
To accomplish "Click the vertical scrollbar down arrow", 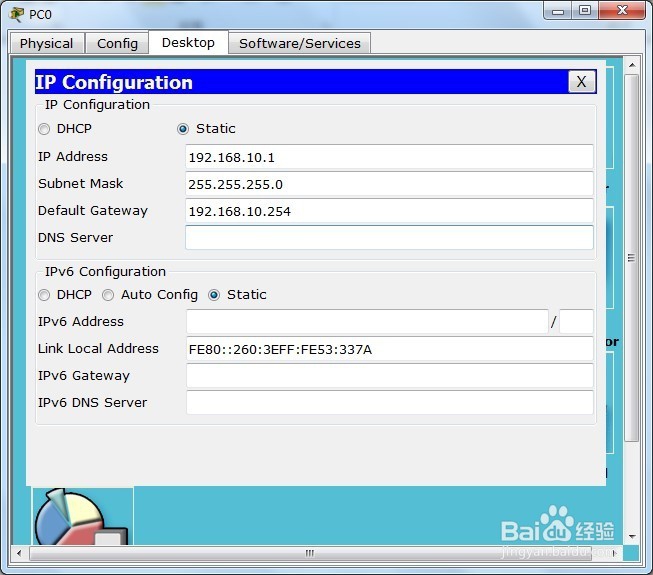I will click(632, 536).
